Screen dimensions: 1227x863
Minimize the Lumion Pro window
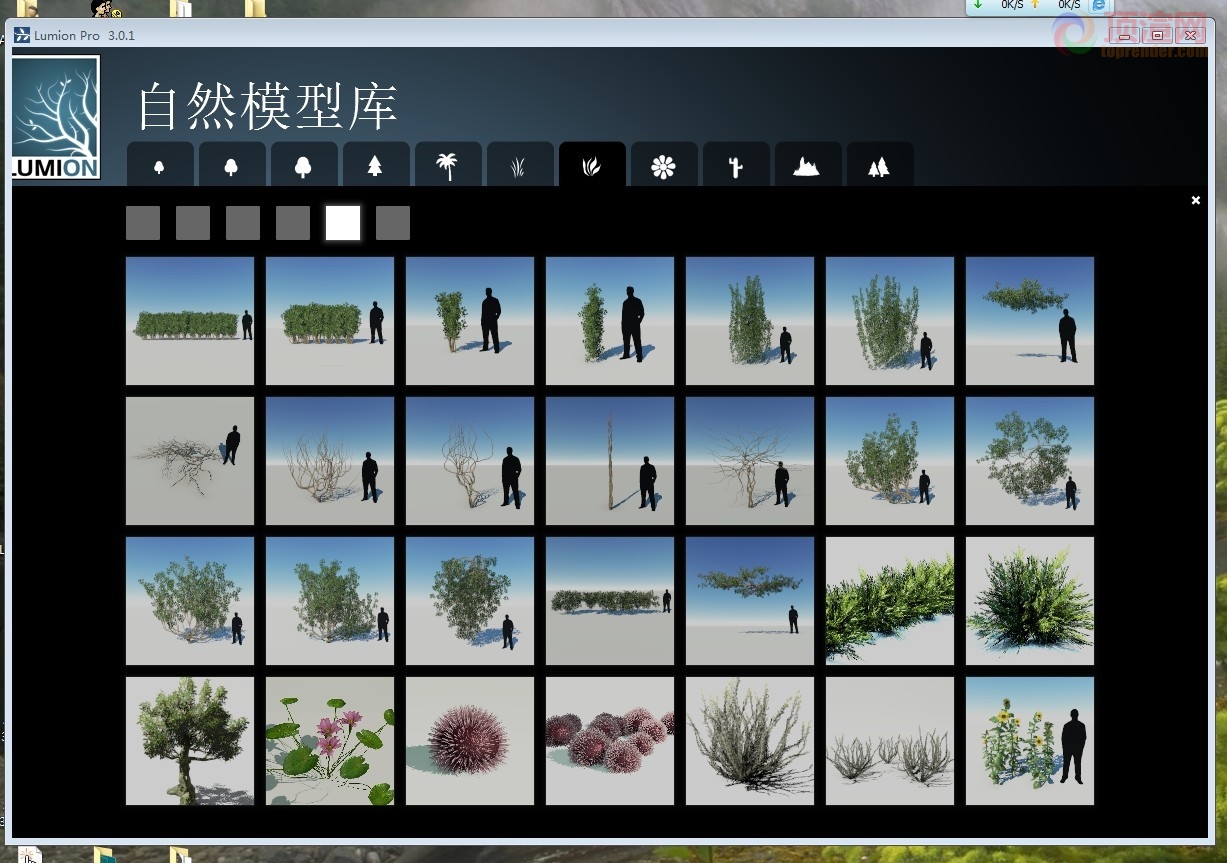pyautogui.click(x=1124, y=35)
